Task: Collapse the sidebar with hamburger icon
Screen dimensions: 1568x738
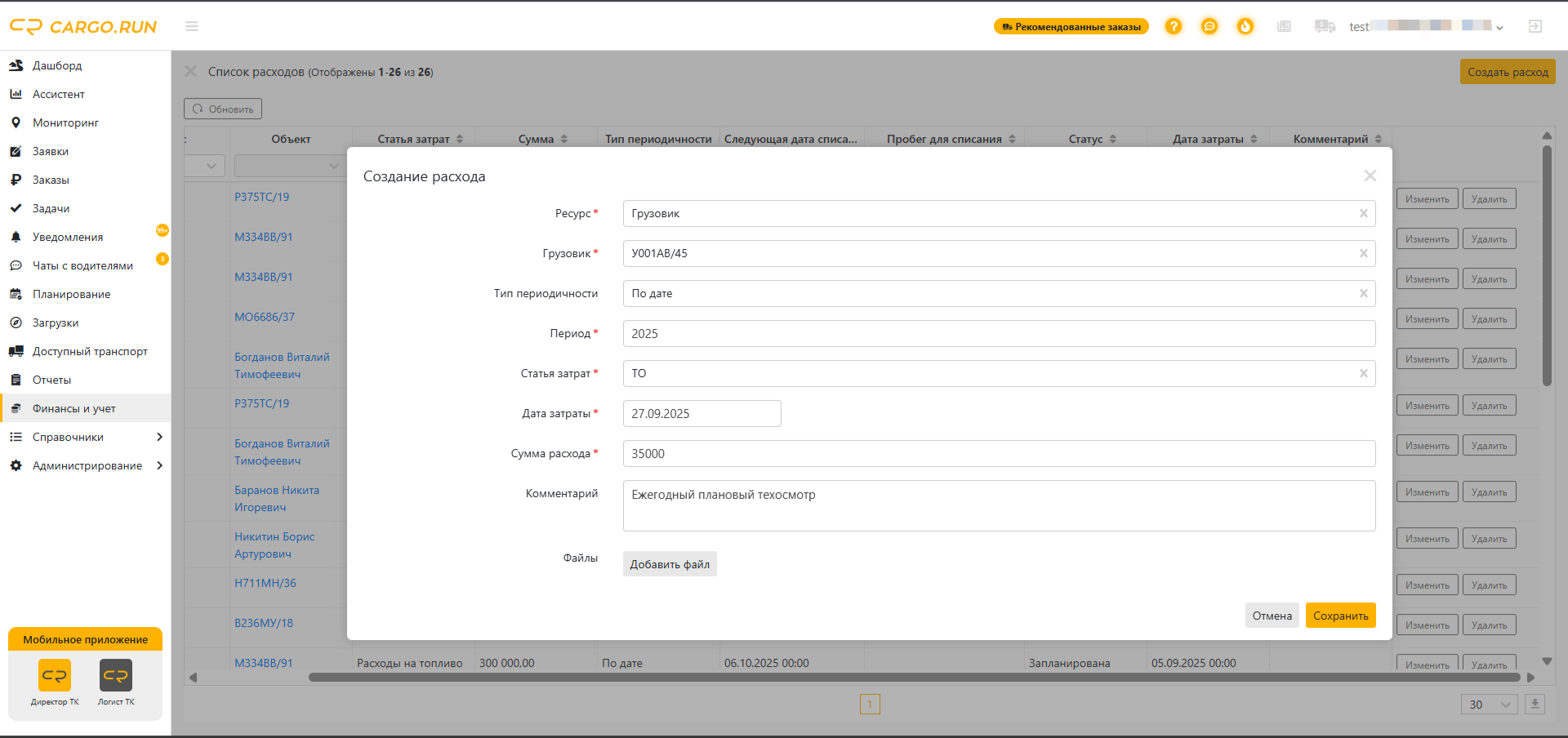Action: tap(192, 26)
